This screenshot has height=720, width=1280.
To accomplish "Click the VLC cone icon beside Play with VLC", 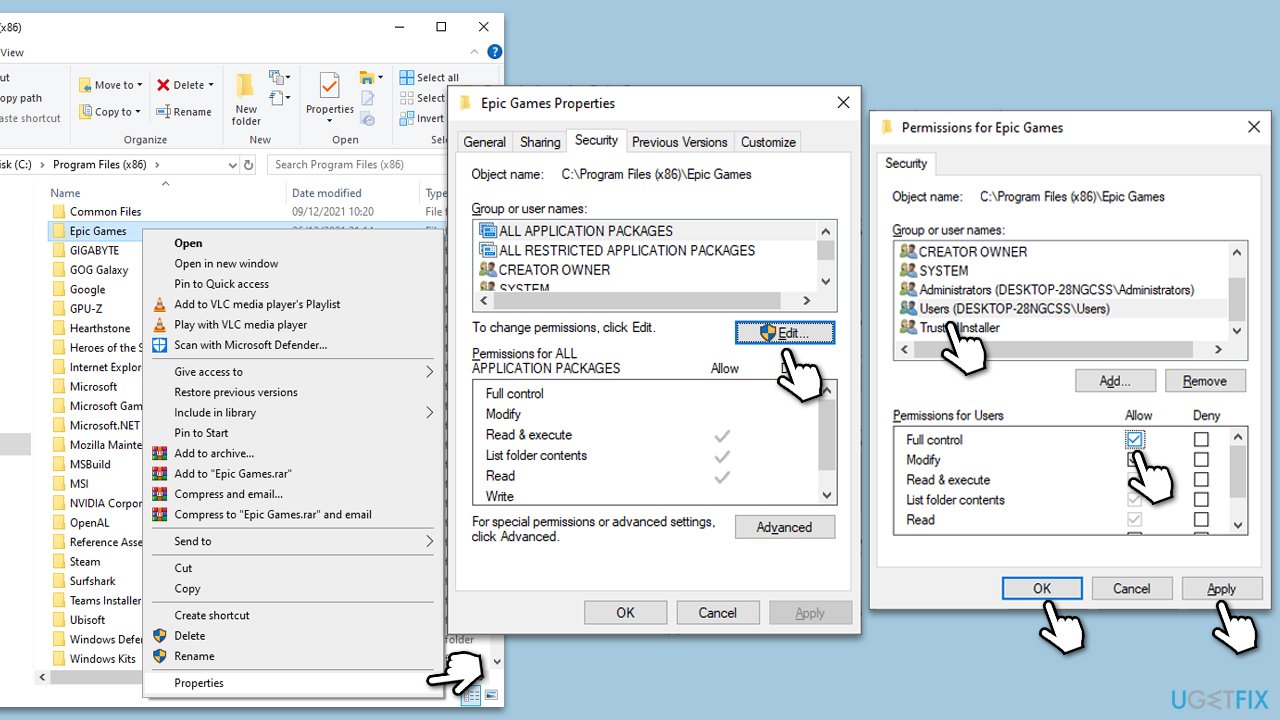I will 159,324.
